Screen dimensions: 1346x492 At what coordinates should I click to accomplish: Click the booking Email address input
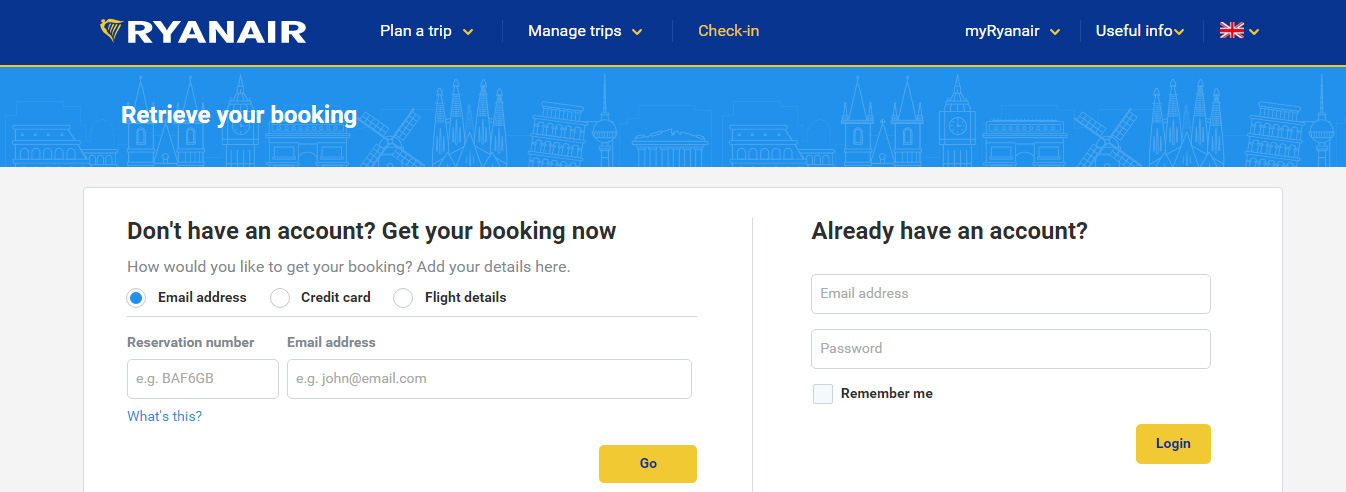pos(489,379)
